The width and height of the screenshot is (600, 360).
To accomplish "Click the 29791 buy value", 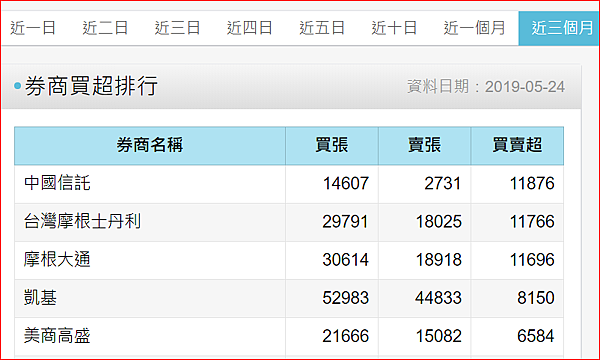I will pos(346,222).
